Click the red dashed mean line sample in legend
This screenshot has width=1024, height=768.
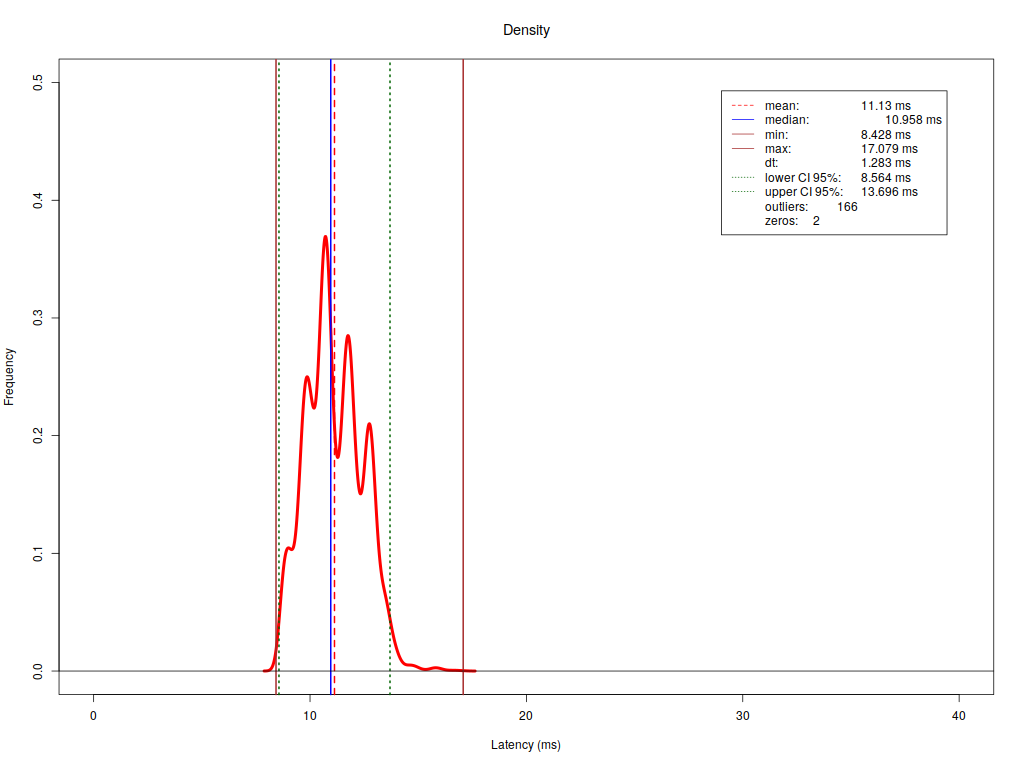742,105
